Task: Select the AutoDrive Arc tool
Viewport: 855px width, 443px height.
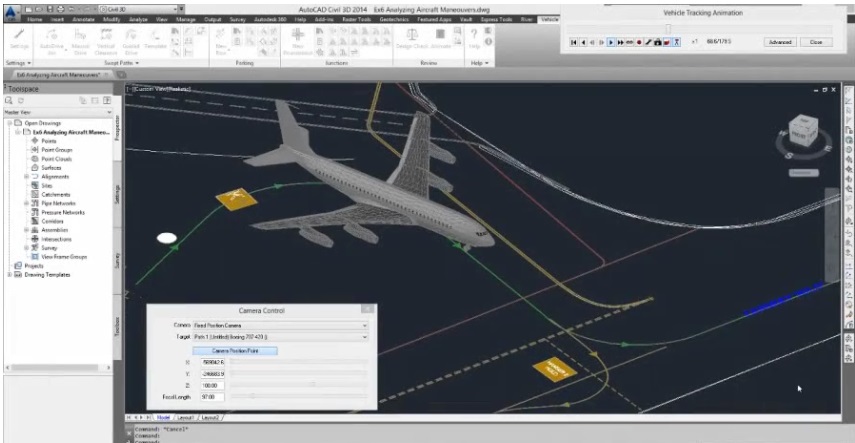Action: coord(51,41)
